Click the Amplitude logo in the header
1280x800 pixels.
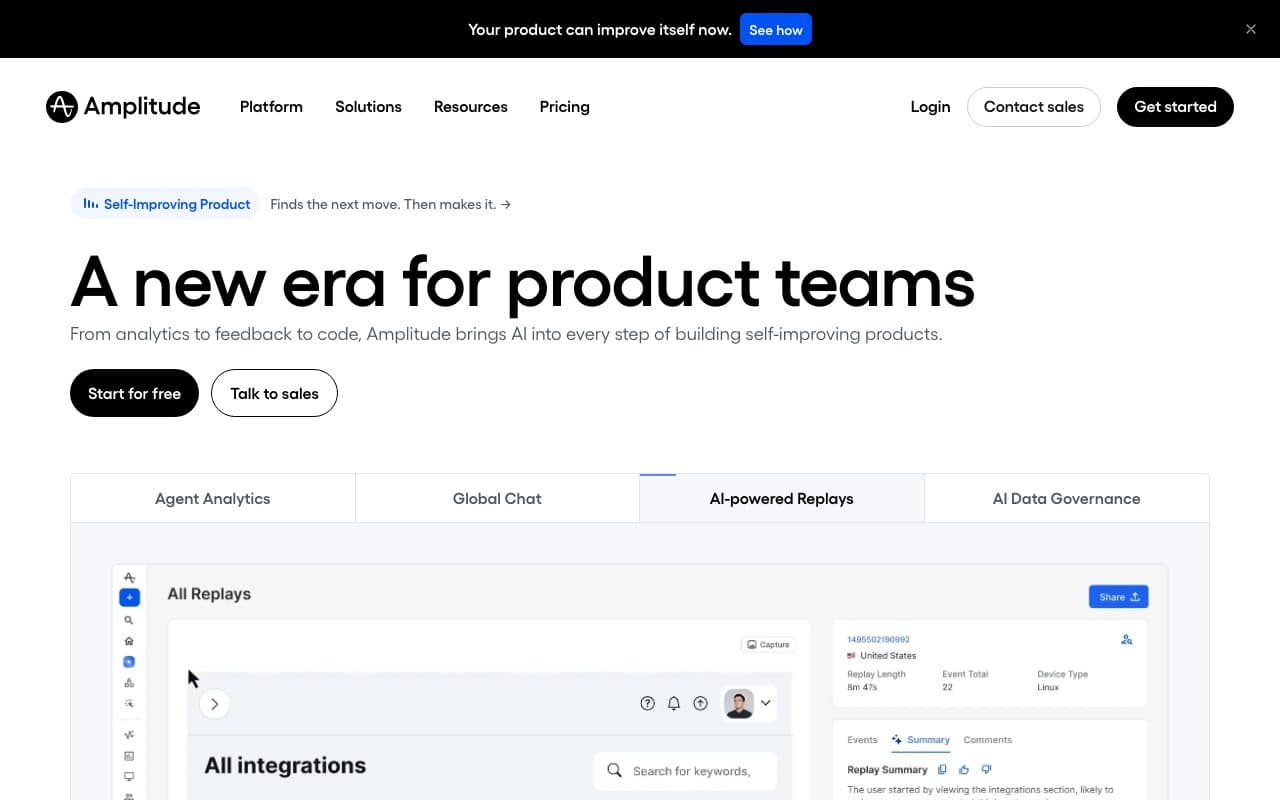pyautogui.click(x=123, y=107)
